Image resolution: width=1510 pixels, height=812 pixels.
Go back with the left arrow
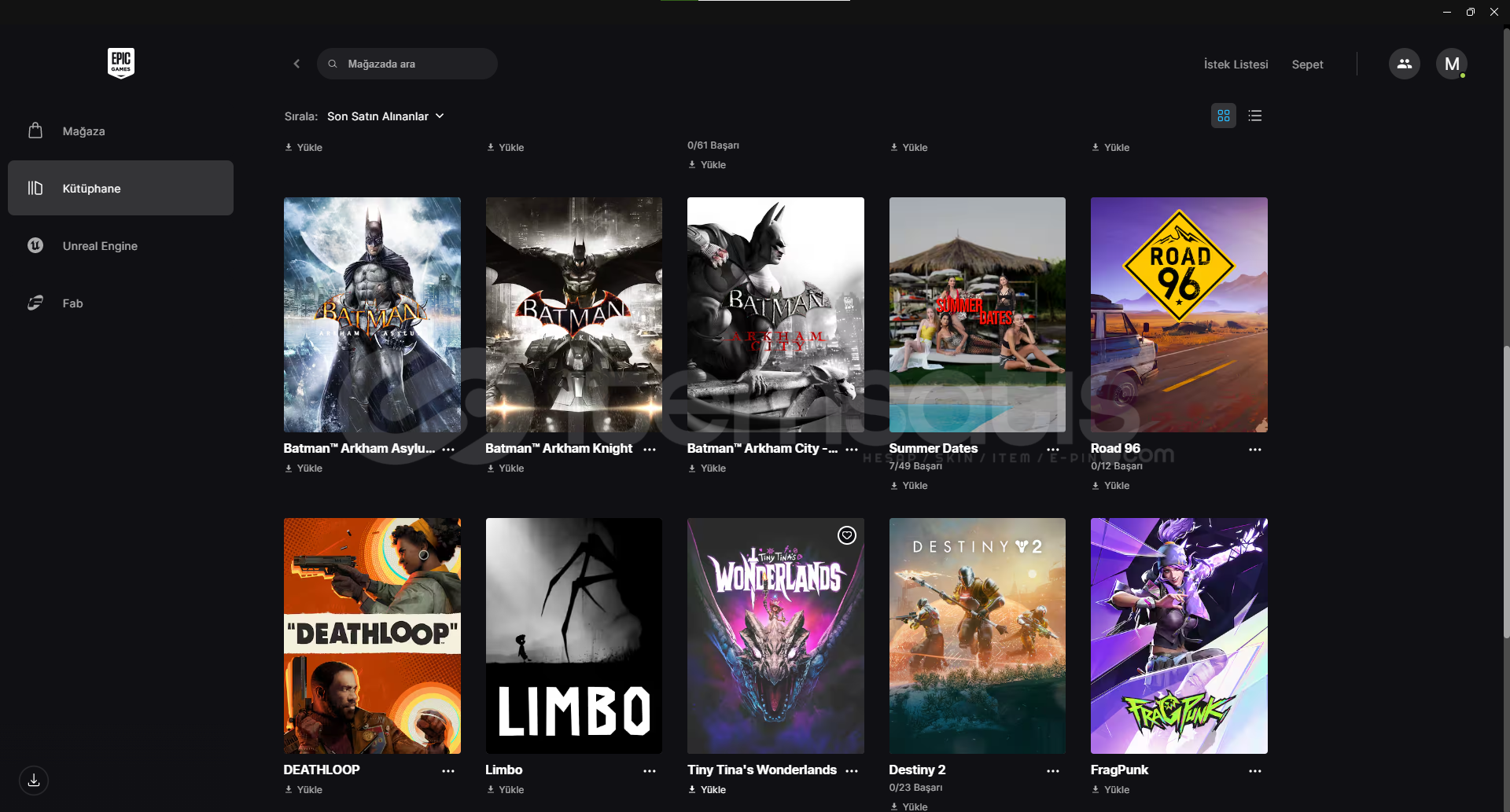[296, 64]
